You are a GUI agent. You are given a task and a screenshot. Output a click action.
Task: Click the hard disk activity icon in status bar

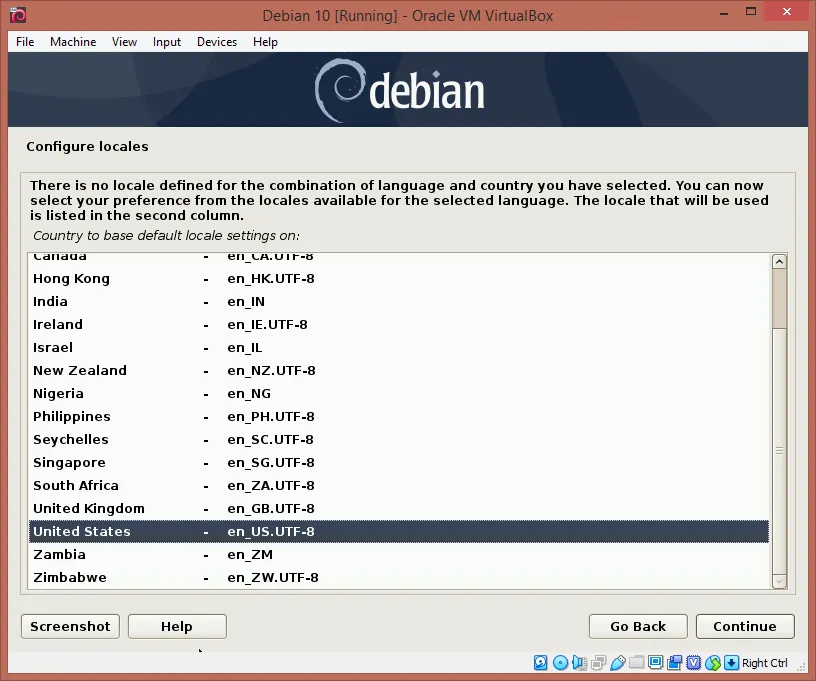(541, 662)
